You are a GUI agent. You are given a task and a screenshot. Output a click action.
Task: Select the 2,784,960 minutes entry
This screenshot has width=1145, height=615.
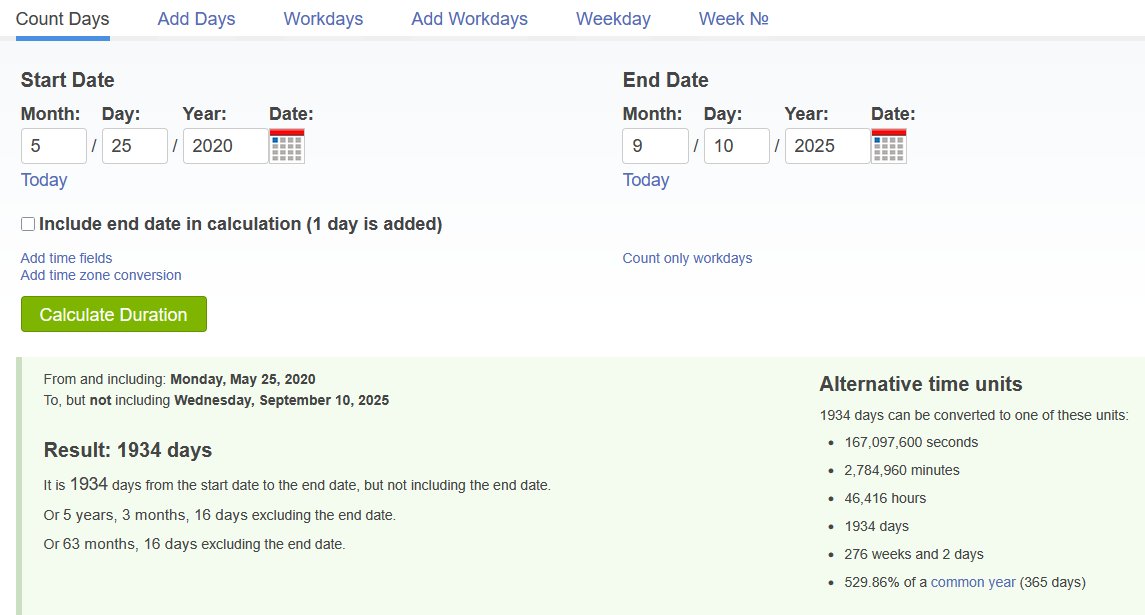click(902, 470)
